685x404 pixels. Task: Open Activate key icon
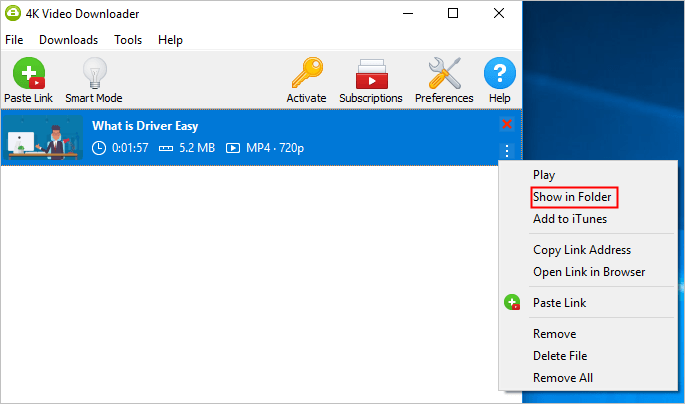(x=307, y=73)
